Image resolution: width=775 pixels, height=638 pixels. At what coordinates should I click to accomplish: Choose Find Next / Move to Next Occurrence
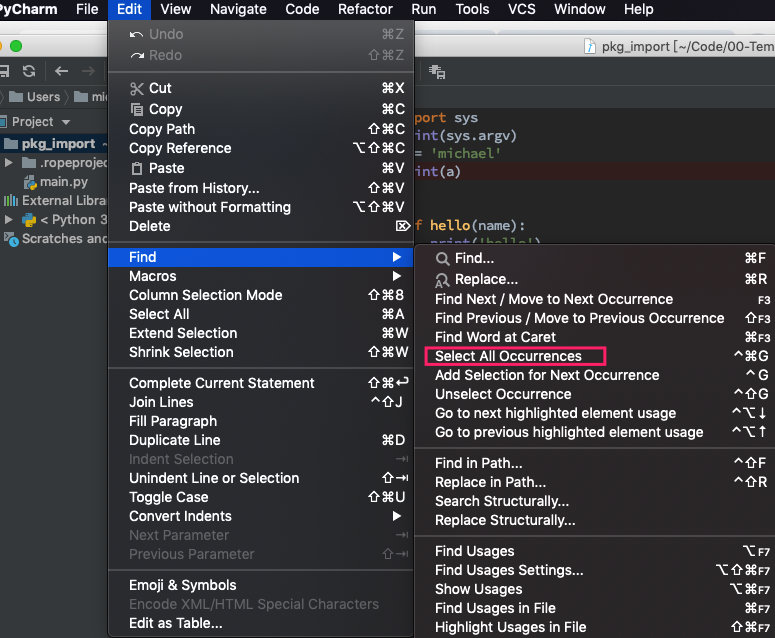click(x=594, y=299)
